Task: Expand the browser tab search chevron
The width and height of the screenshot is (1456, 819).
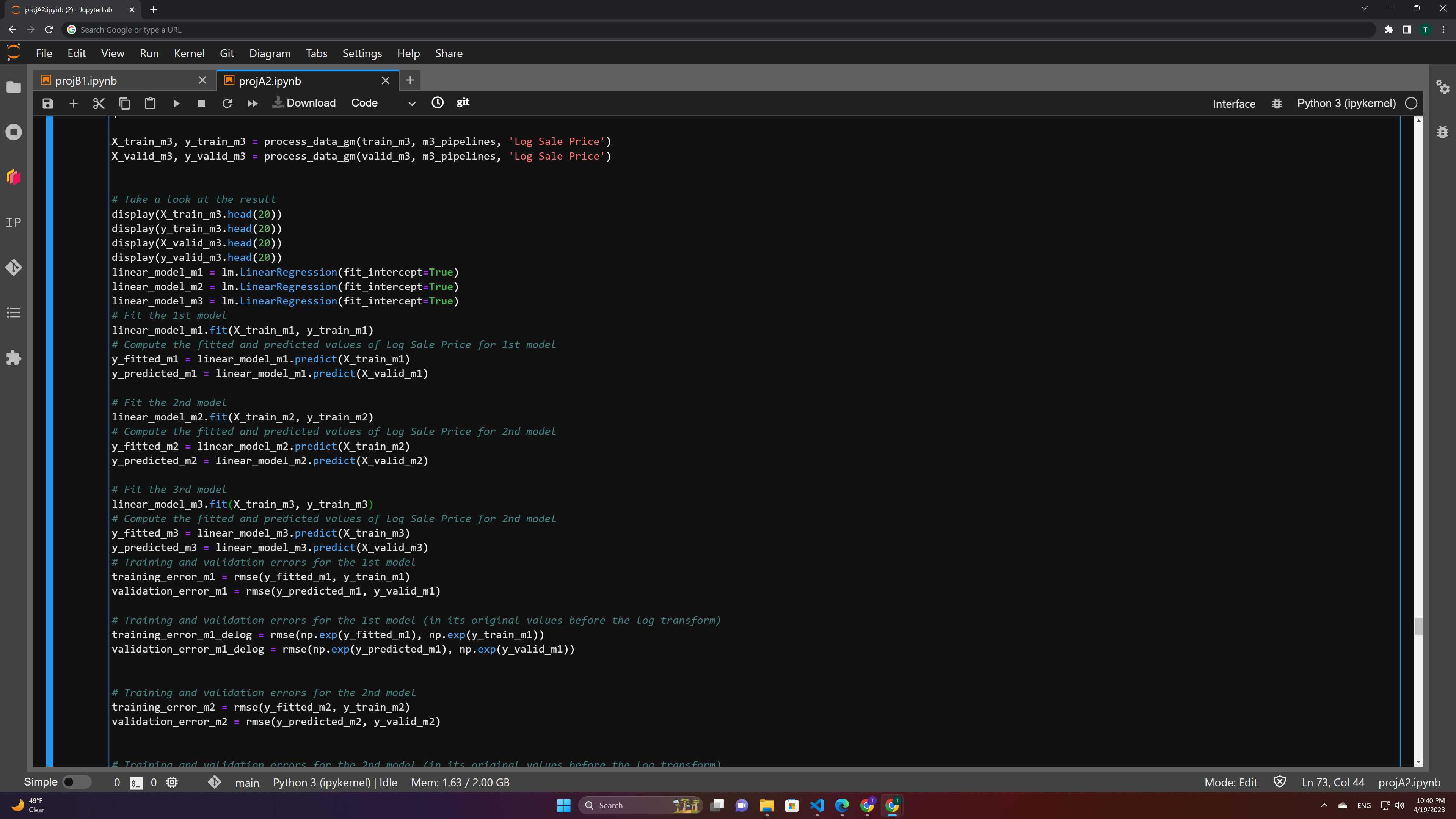Action: coord(1365,8)
